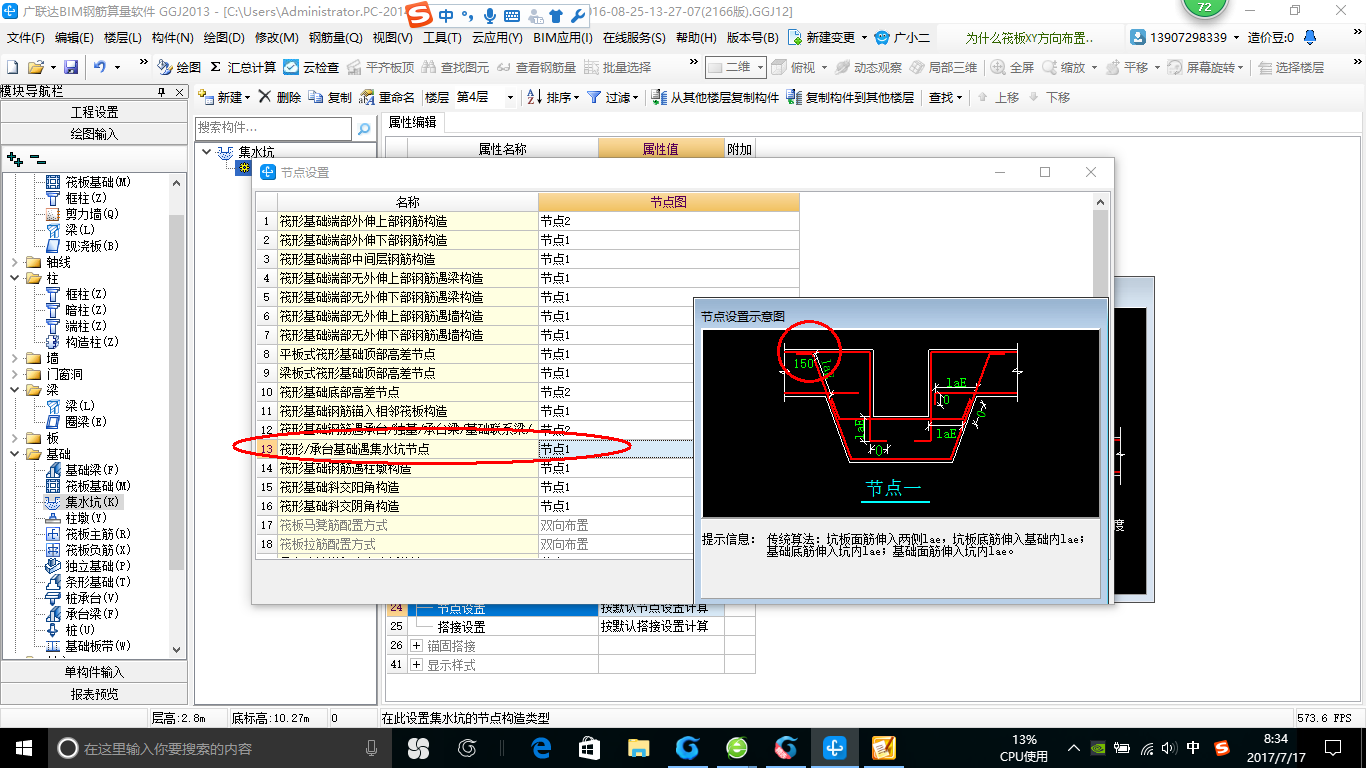
Task: Collapse 基础 folder in tree
Action: pos(16,454)
